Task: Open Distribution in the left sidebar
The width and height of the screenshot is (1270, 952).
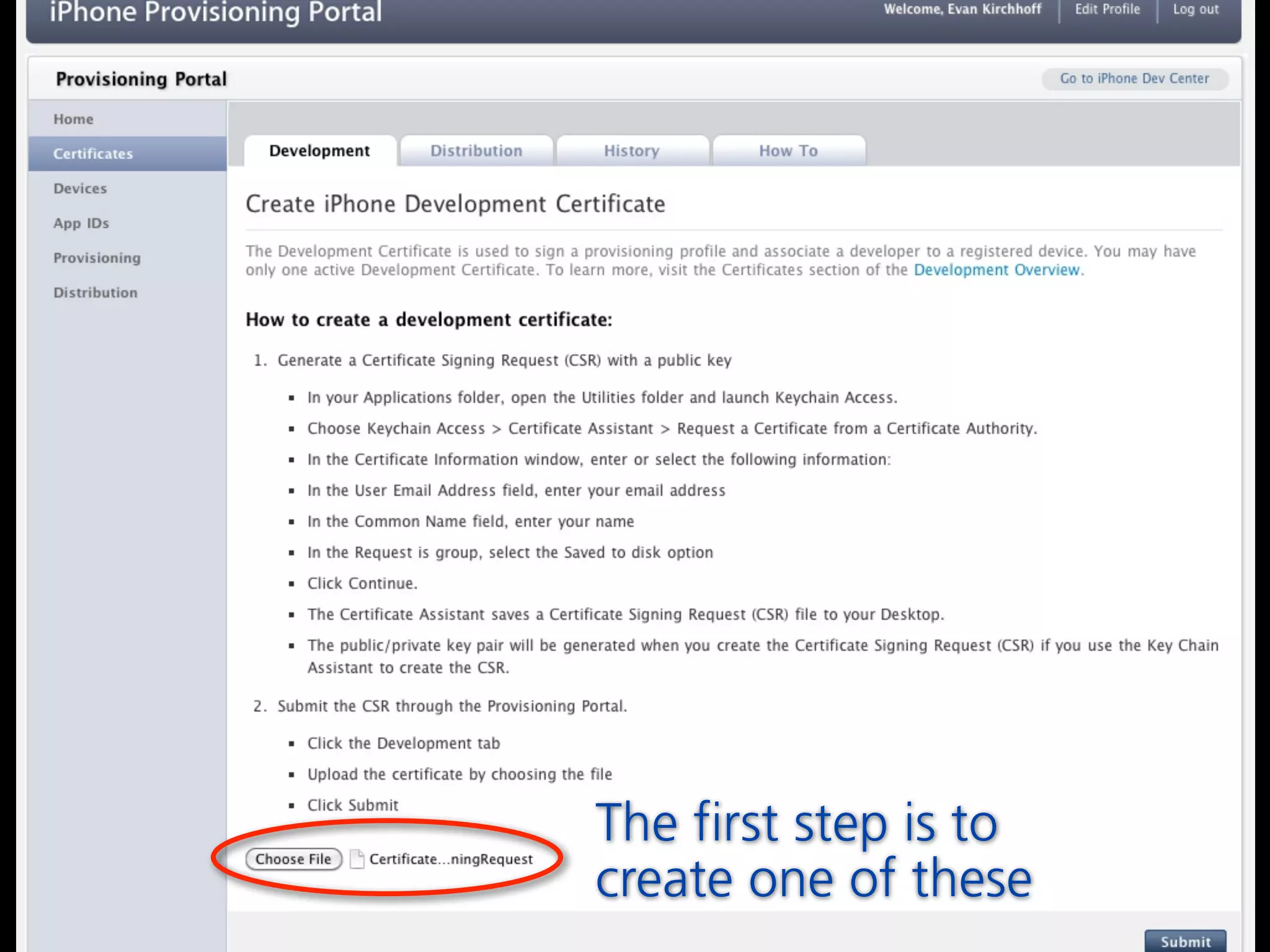Action: coord(95,293)
